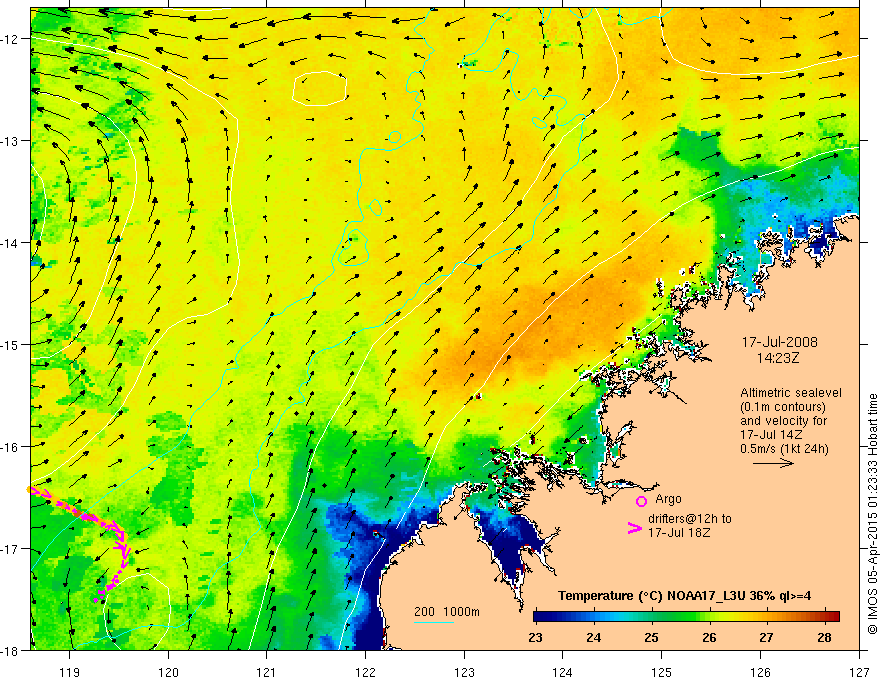Click longitude axis label '123'
The height and width of the screenshot is (680, 880).
pyautogui.click(x=464, y=672)
